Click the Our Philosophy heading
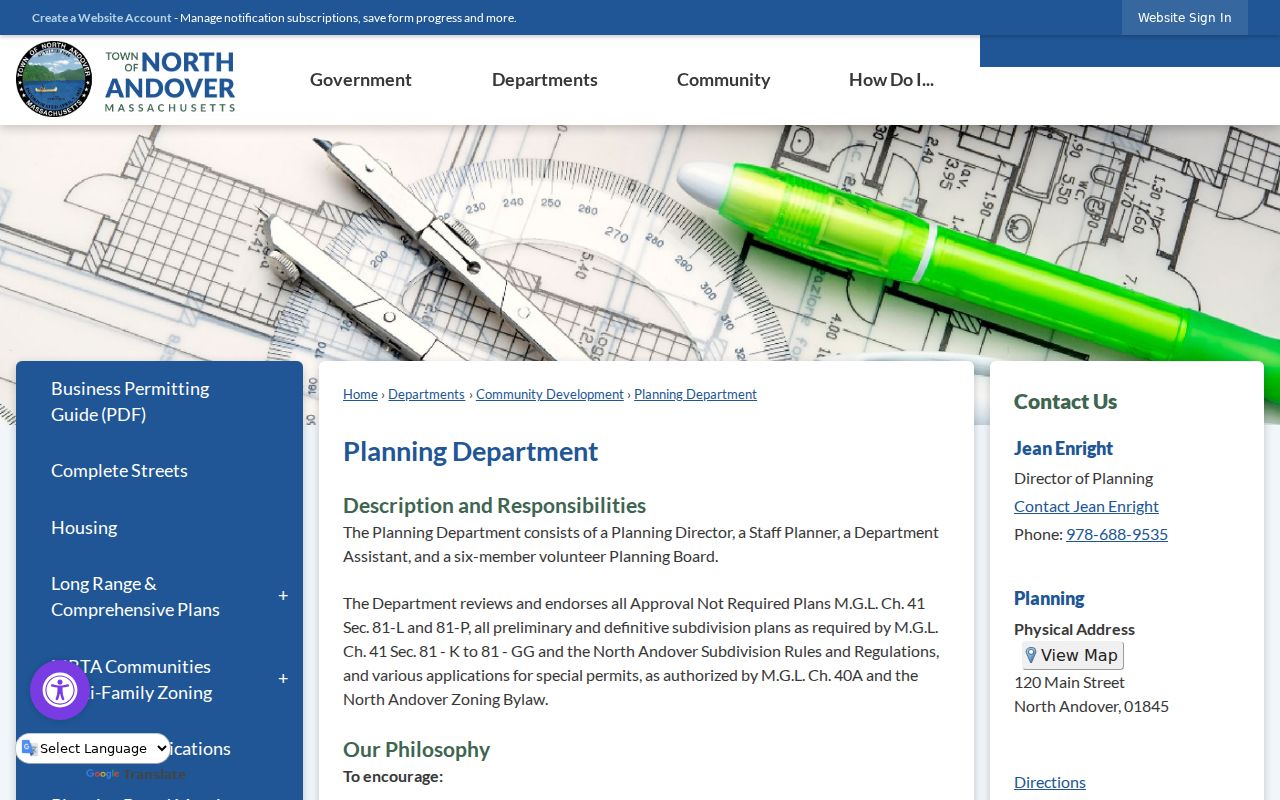Image resolution: width=1280 pixels, height=800 pixels. (416, 749)
